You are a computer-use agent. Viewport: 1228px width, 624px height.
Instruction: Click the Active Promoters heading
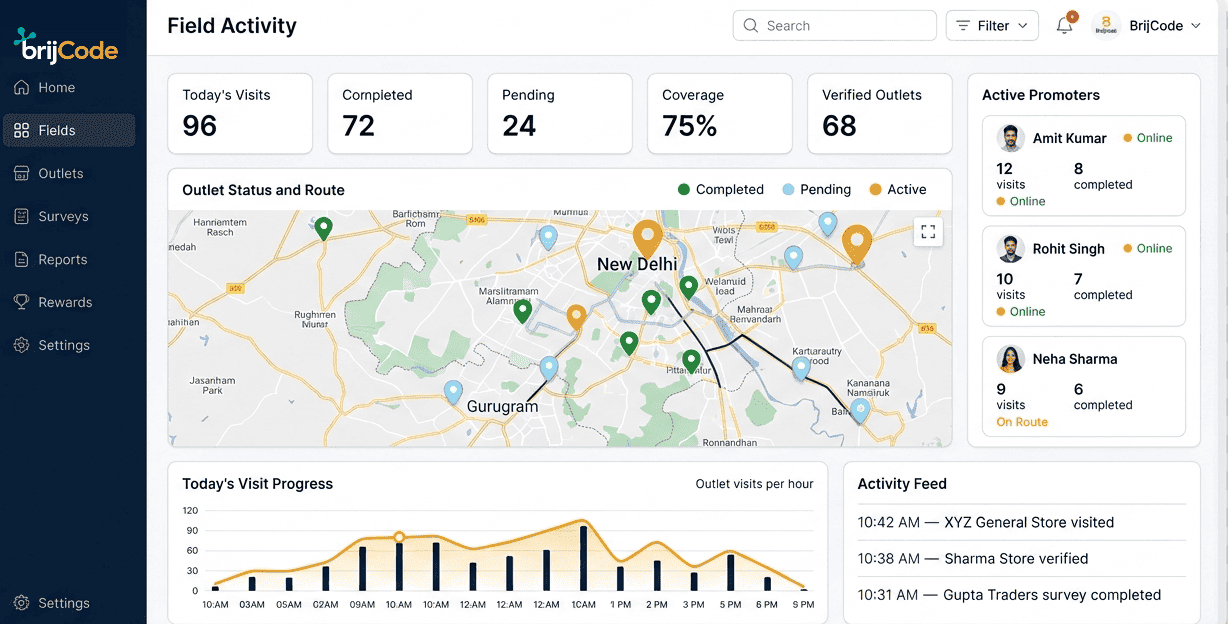[x=1041, y=95]
